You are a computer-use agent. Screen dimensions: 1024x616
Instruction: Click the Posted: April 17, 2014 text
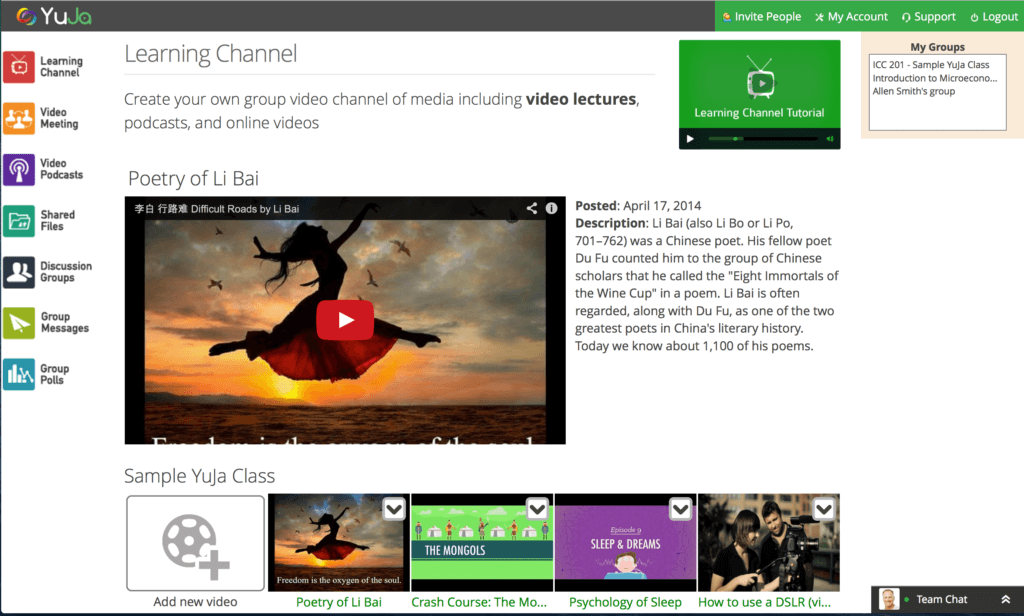638,206
